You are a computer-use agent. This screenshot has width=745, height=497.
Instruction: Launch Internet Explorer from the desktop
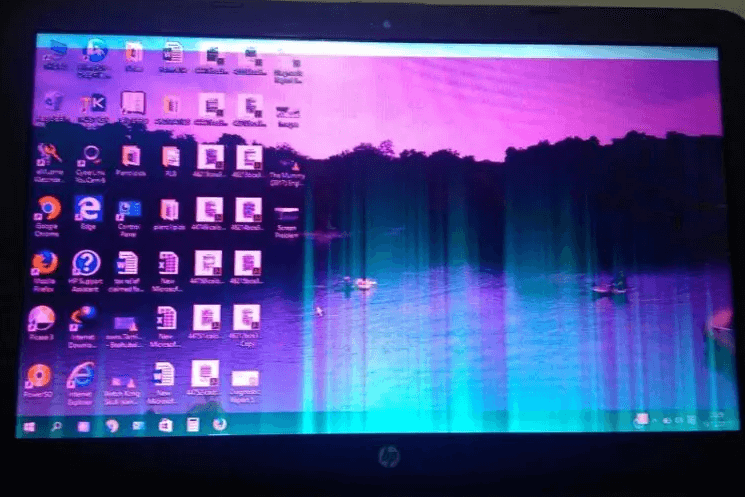tap(82, 375)
